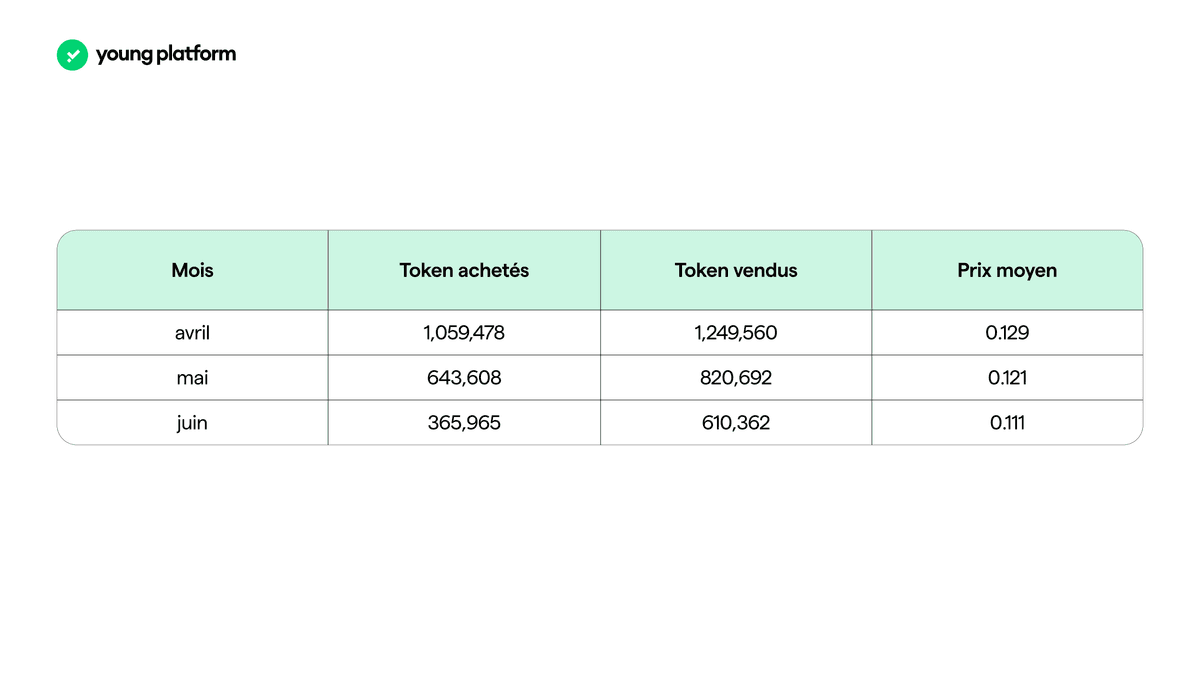Screen dimensions: 1200x675
Task: Click the green Young Platform checkmark logo
Action: [x=73, y=54]
